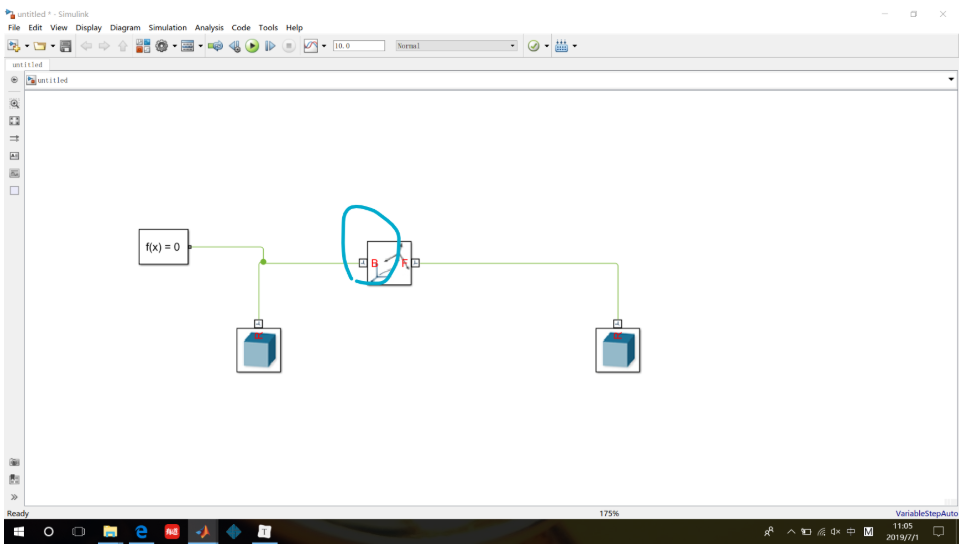Open the Code menu
This screenshot has height=544, width=977.
click(241, 27)
